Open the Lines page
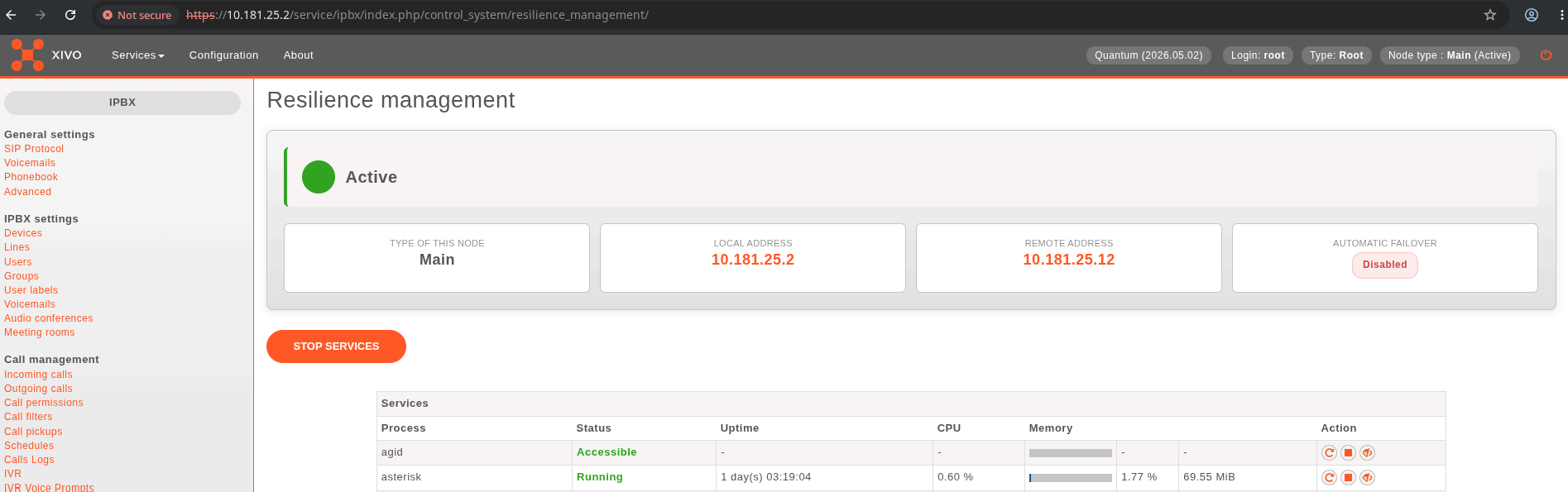 click(17, 247)
